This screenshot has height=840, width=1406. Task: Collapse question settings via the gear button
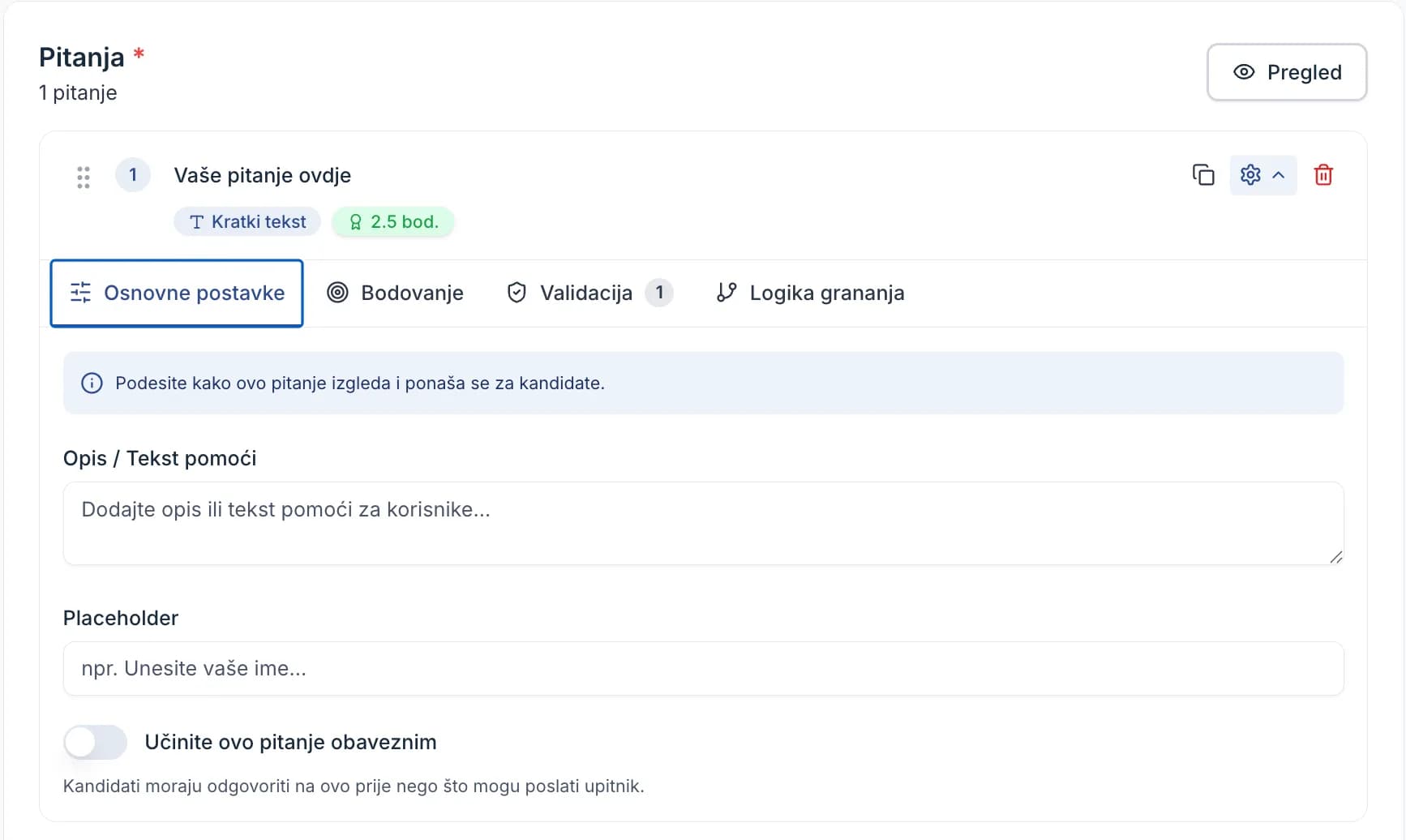click(x=1262, y=175)
